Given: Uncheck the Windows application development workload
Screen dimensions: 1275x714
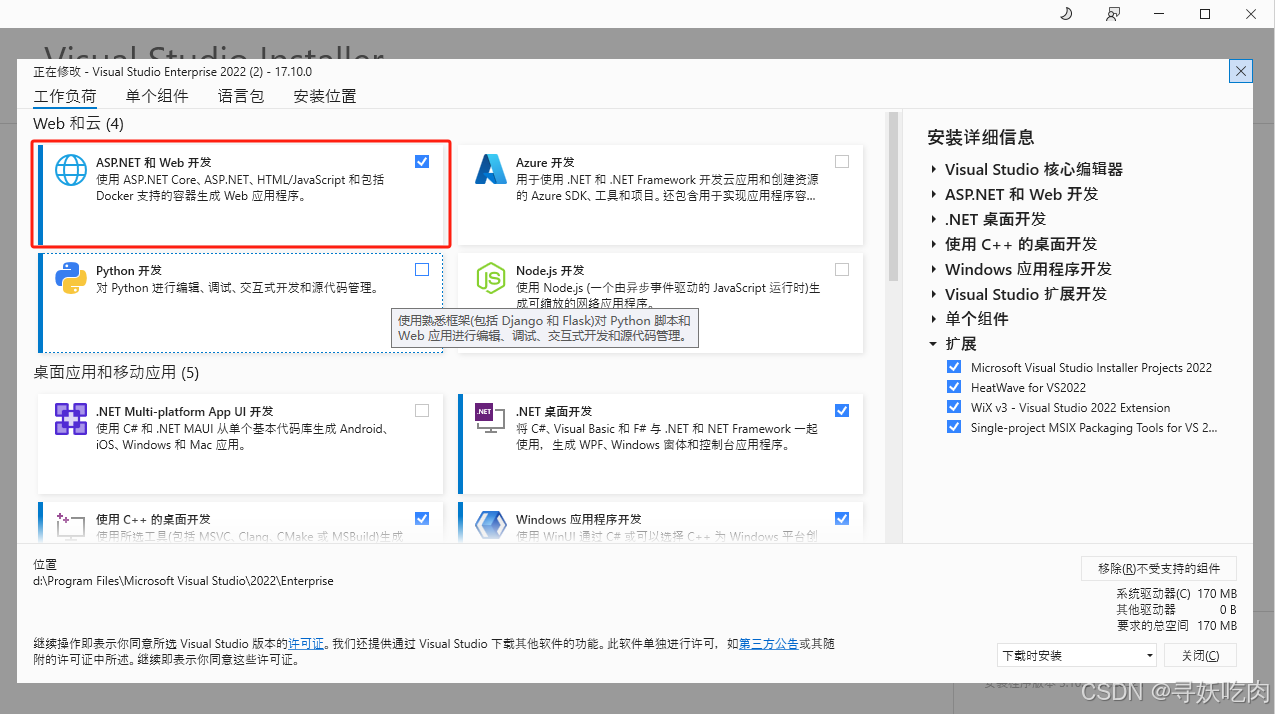Looking at the screenshot, I should [842, 518].
